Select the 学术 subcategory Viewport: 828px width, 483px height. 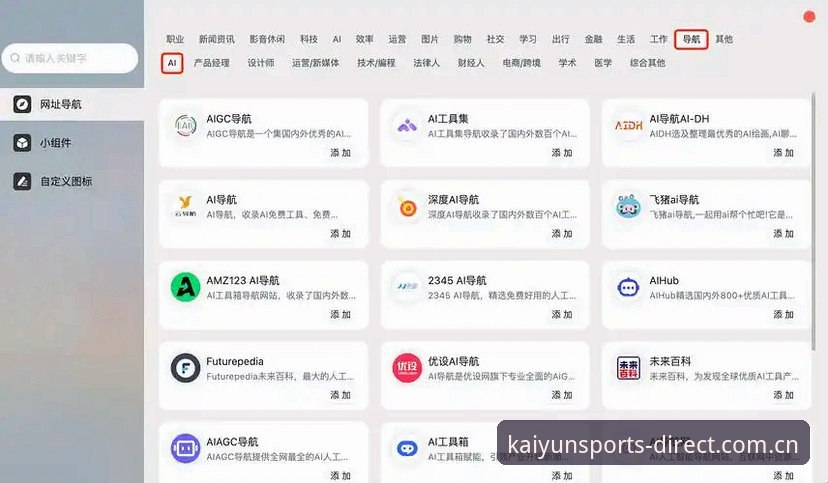click(x=568, y=63)
